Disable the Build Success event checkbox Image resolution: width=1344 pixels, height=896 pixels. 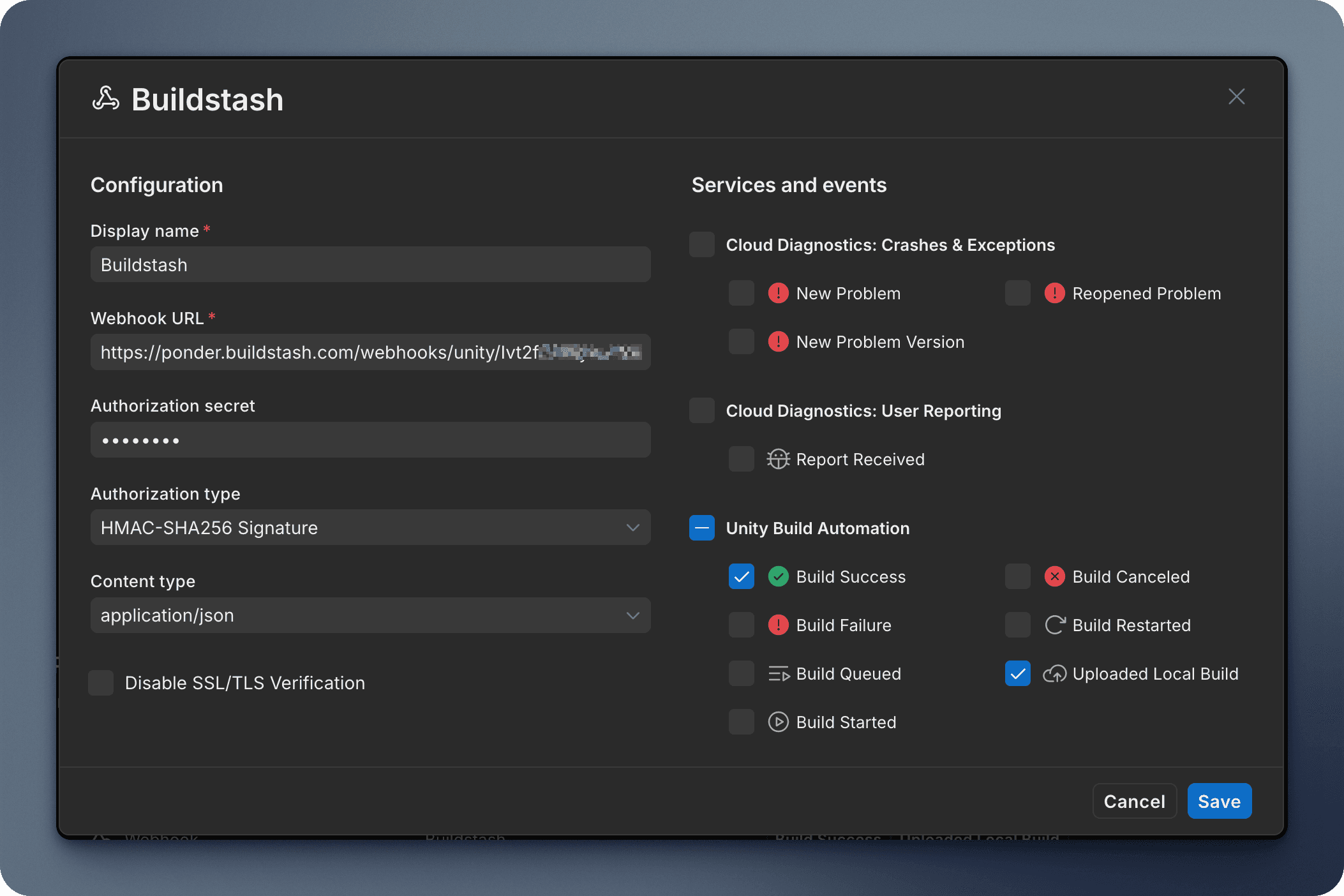[741, 576]
